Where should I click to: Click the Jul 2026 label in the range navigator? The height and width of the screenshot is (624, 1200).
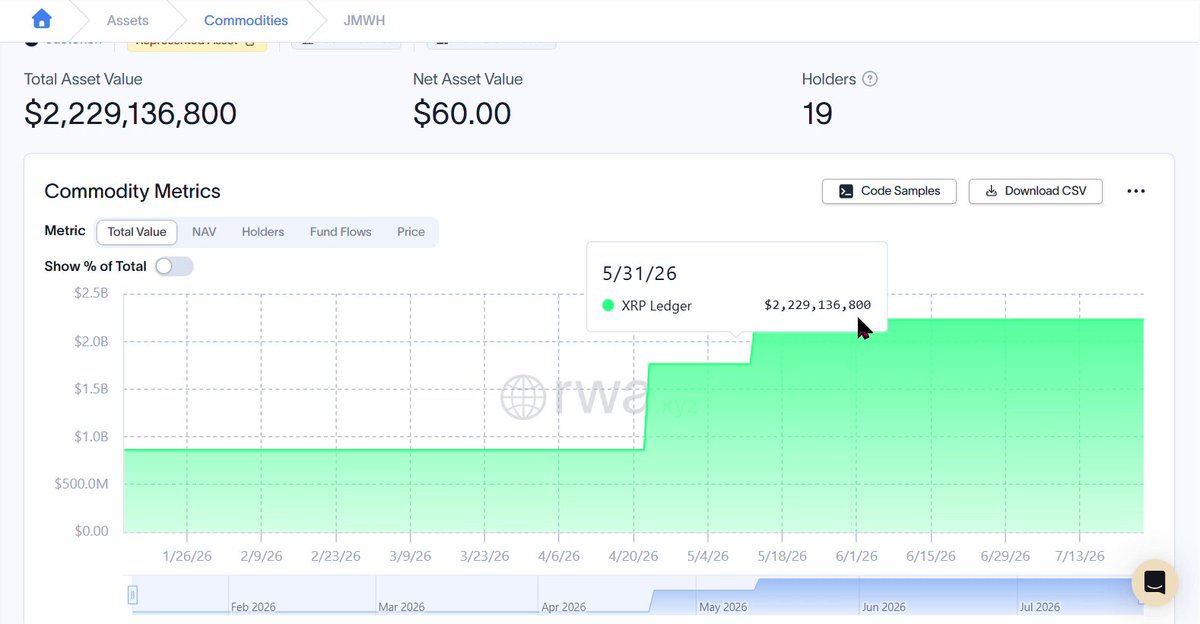(1040, 607)
